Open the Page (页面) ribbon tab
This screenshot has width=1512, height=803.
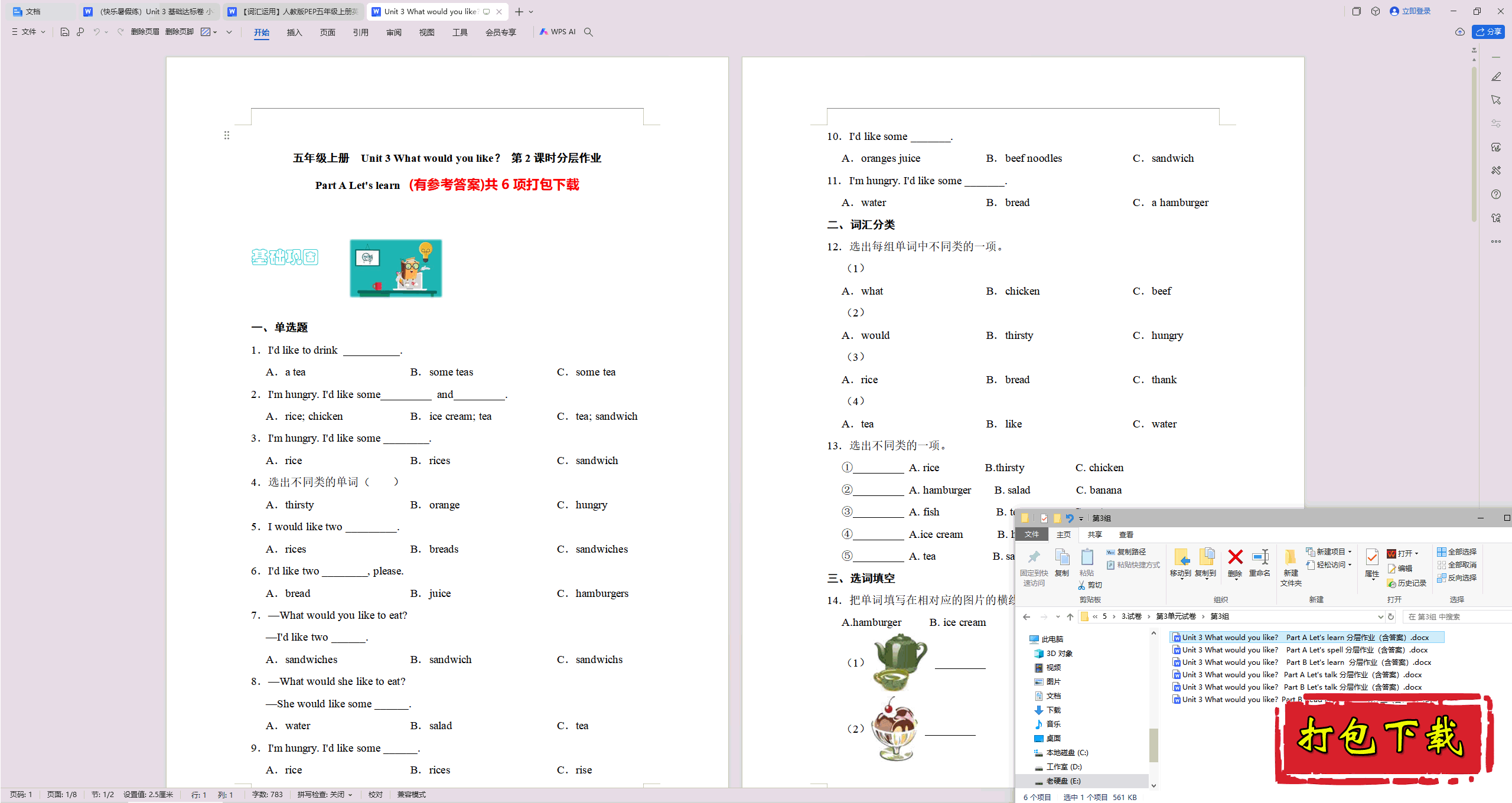(x=327, y=32)
